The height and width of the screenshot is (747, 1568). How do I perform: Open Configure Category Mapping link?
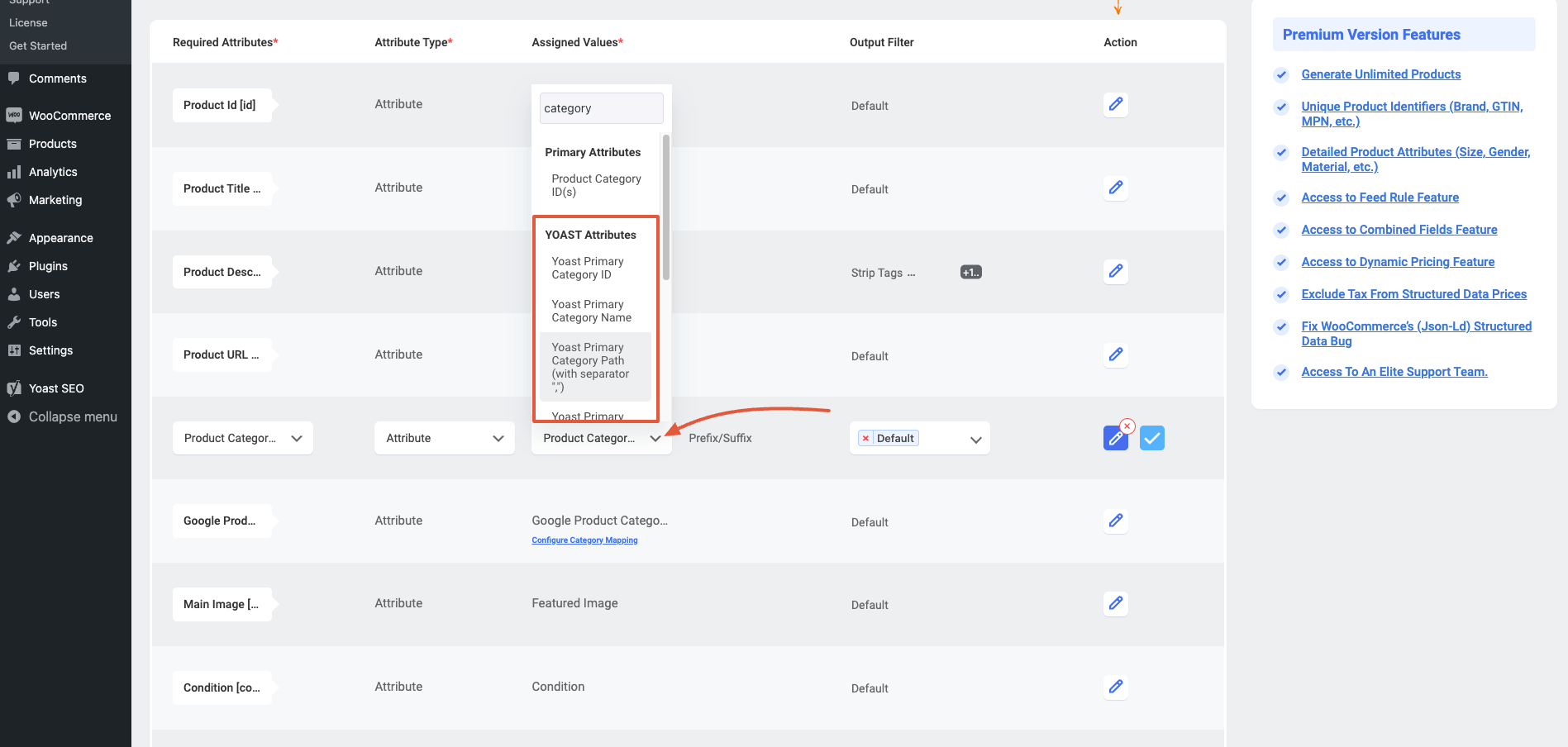pos(584,540)
